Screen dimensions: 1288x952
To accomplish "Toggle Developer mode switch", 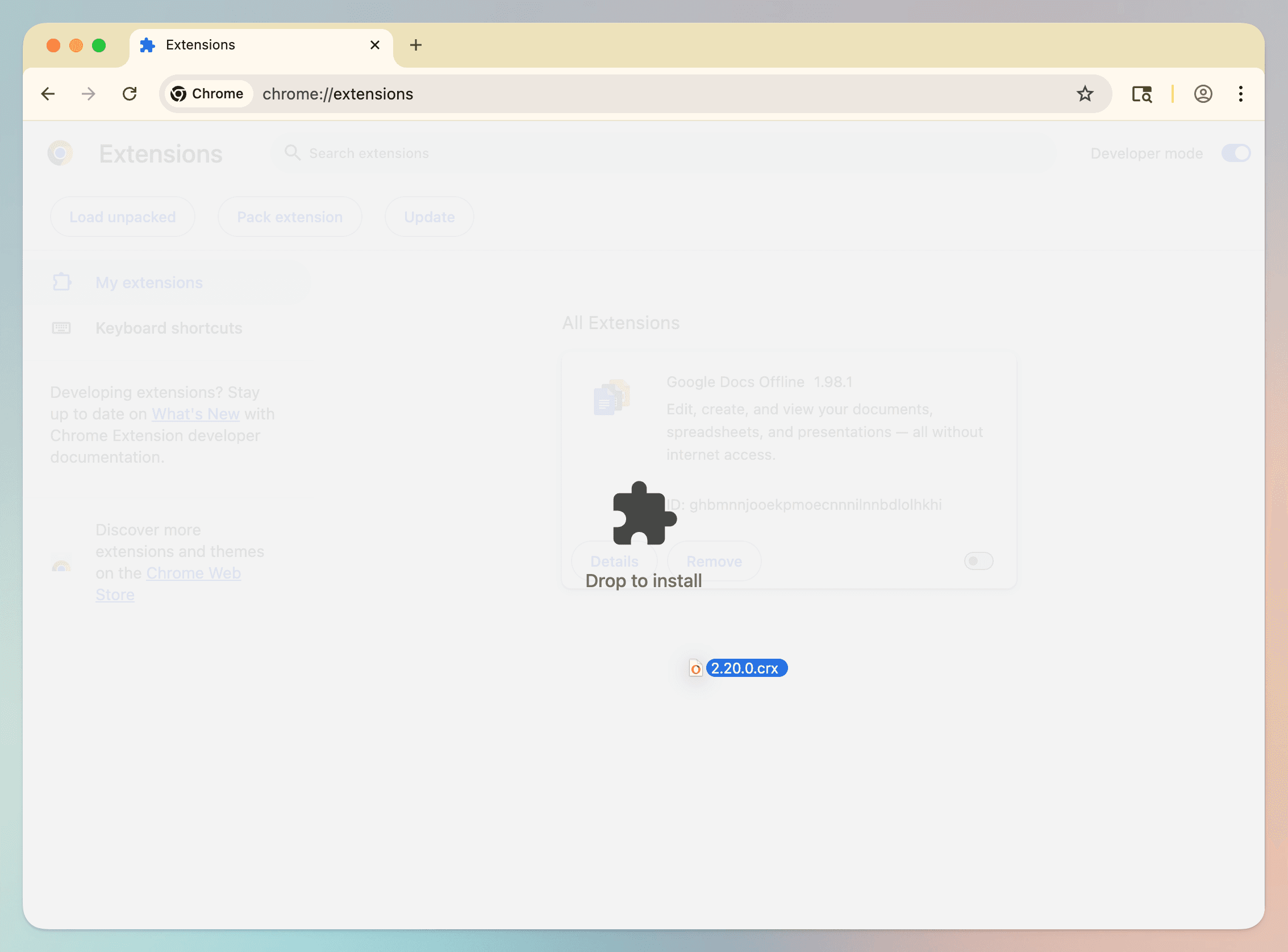I will tap(1236, 153).
